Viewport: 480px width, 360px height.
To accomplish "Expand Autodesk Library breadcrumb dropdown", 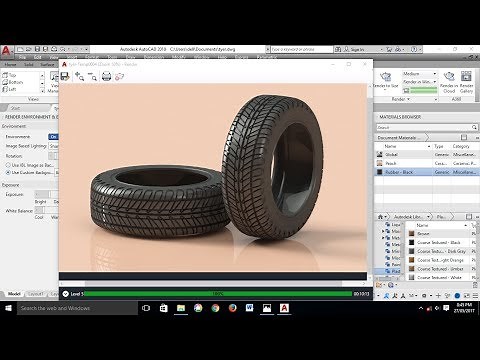I will click(x=429, y=217).
